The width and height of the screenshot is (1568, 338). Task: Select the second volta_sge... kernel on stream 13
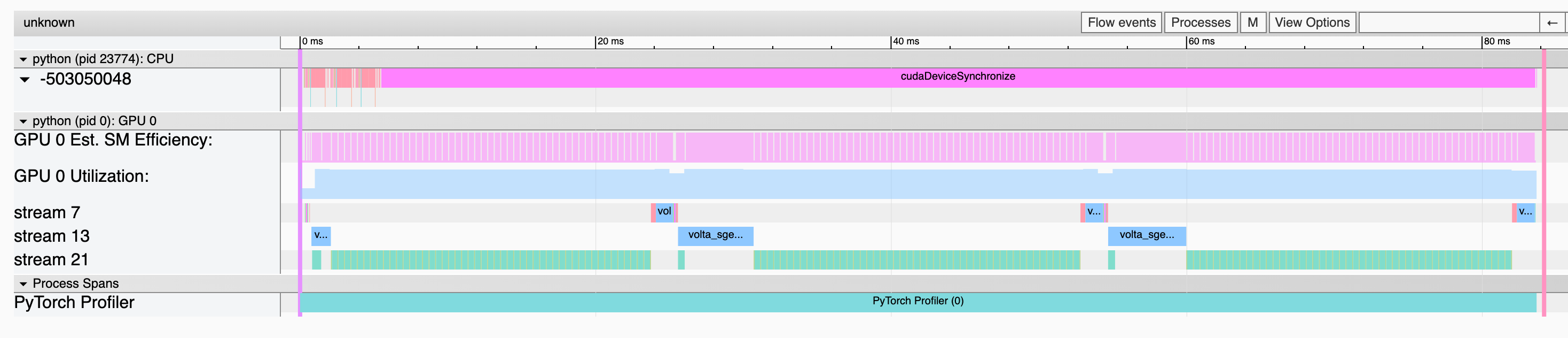click(x=1147, y=236)
